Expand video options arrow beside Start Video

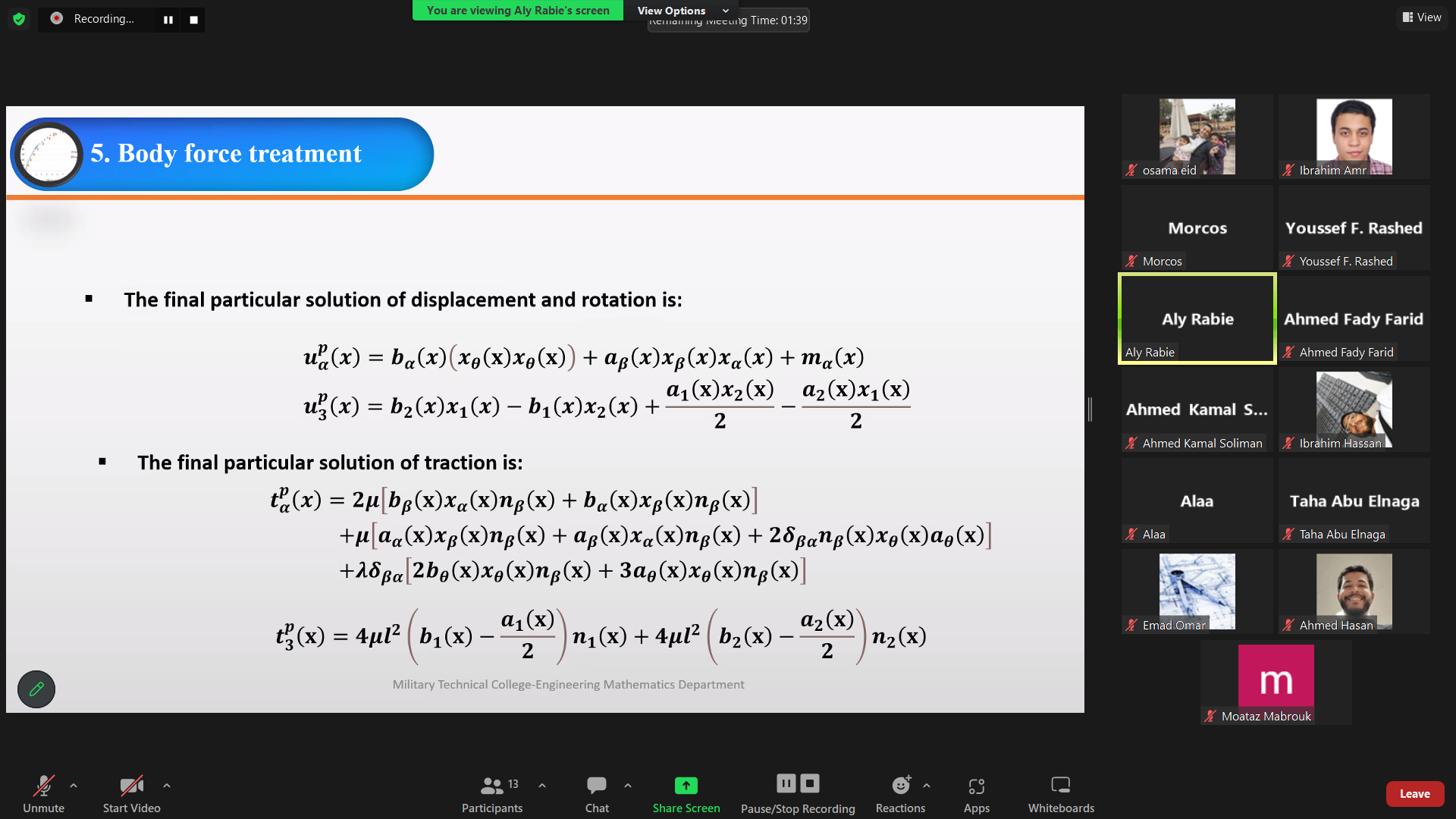(167, 786)
